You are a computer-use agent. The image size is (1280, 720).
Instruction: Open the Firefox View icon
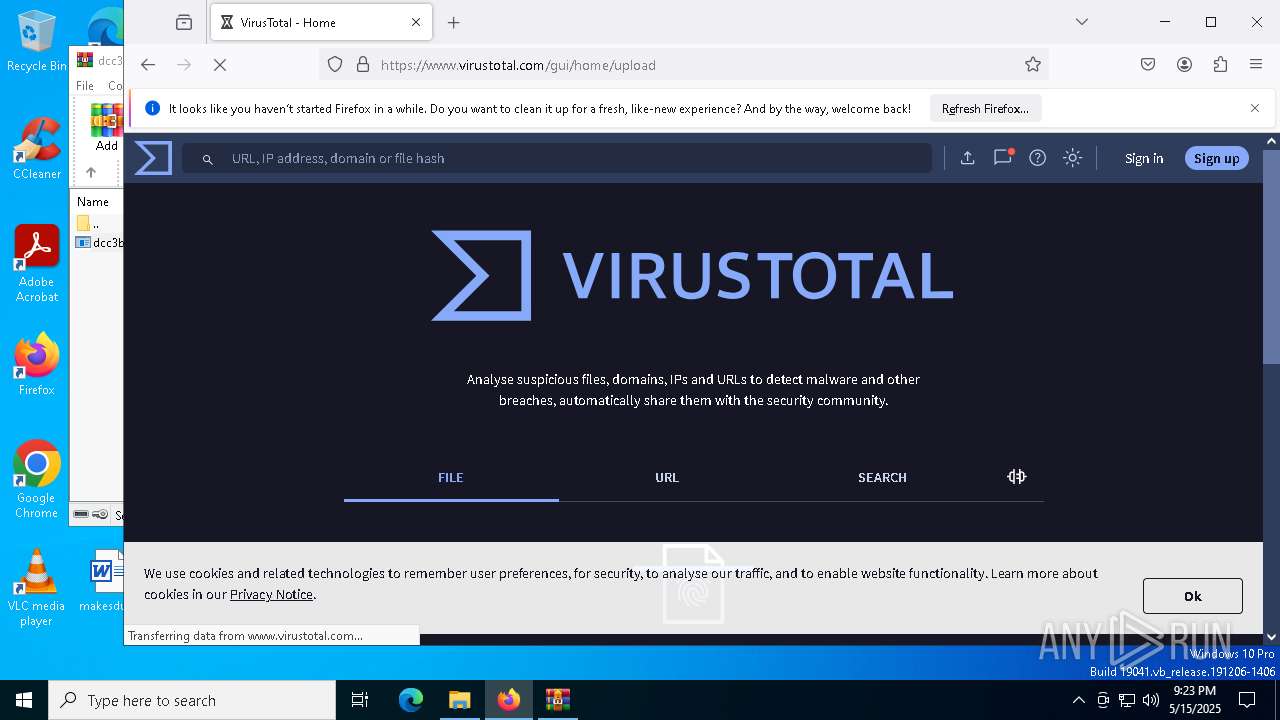pyautogui.click(x=184, y=22)
